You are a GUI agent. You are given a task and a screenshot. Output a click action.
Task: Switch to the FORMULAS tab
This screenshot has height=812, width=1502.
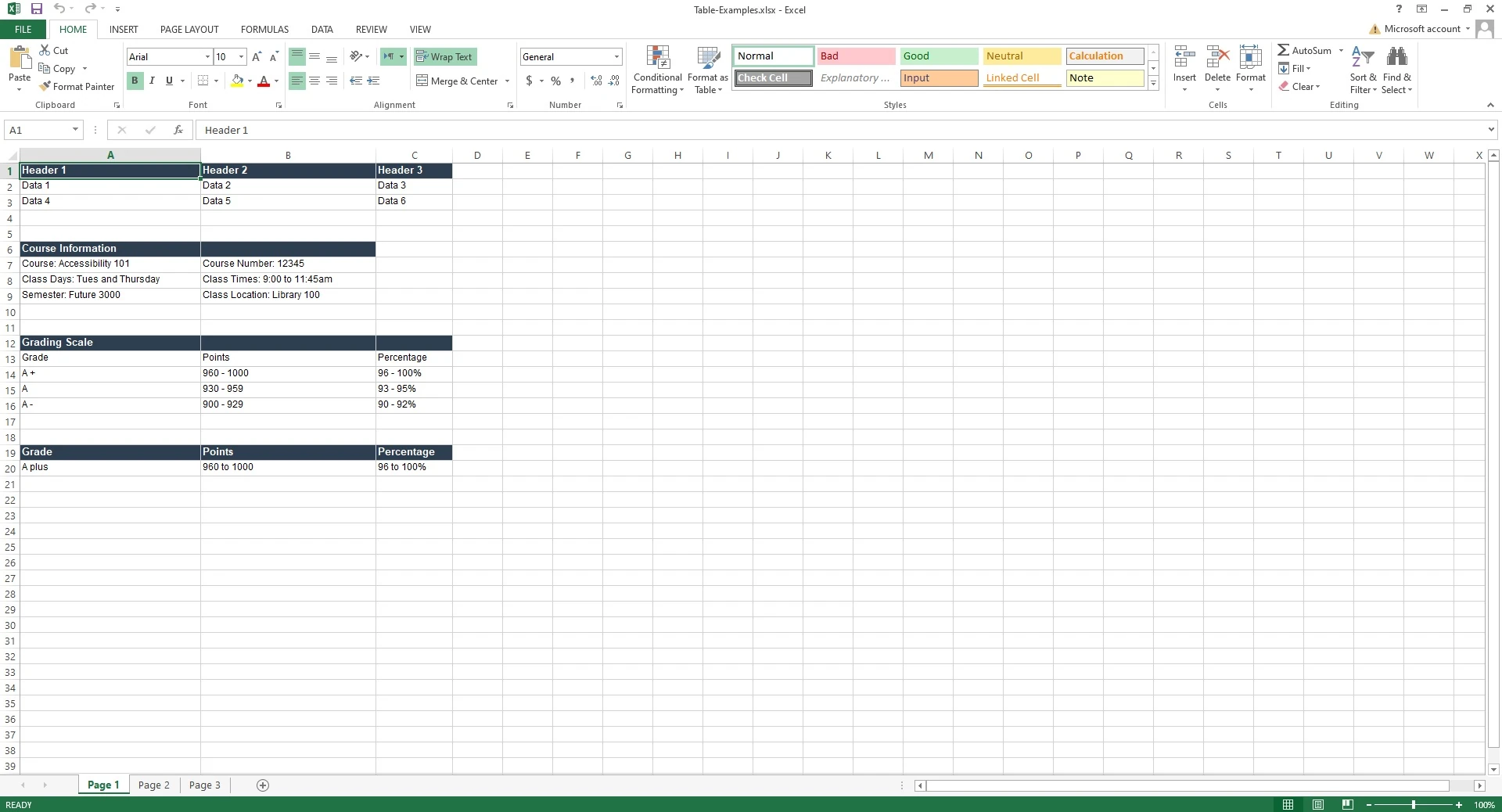[264, 30]
